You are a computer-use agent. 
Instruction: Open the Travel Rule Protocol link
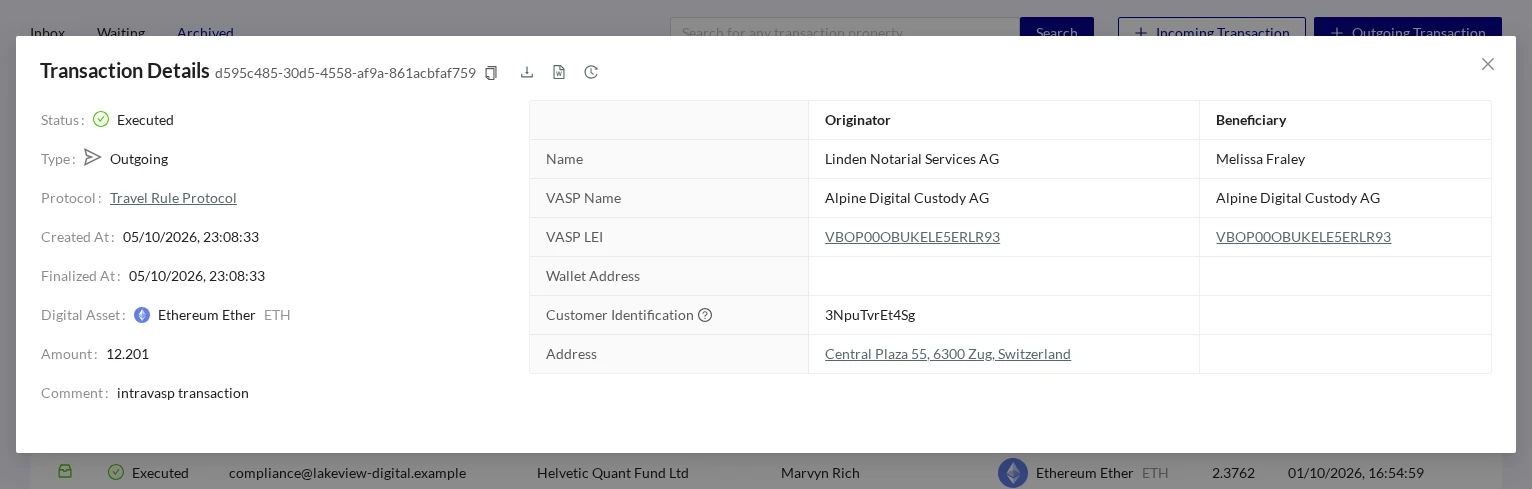[x=173, y=198]
